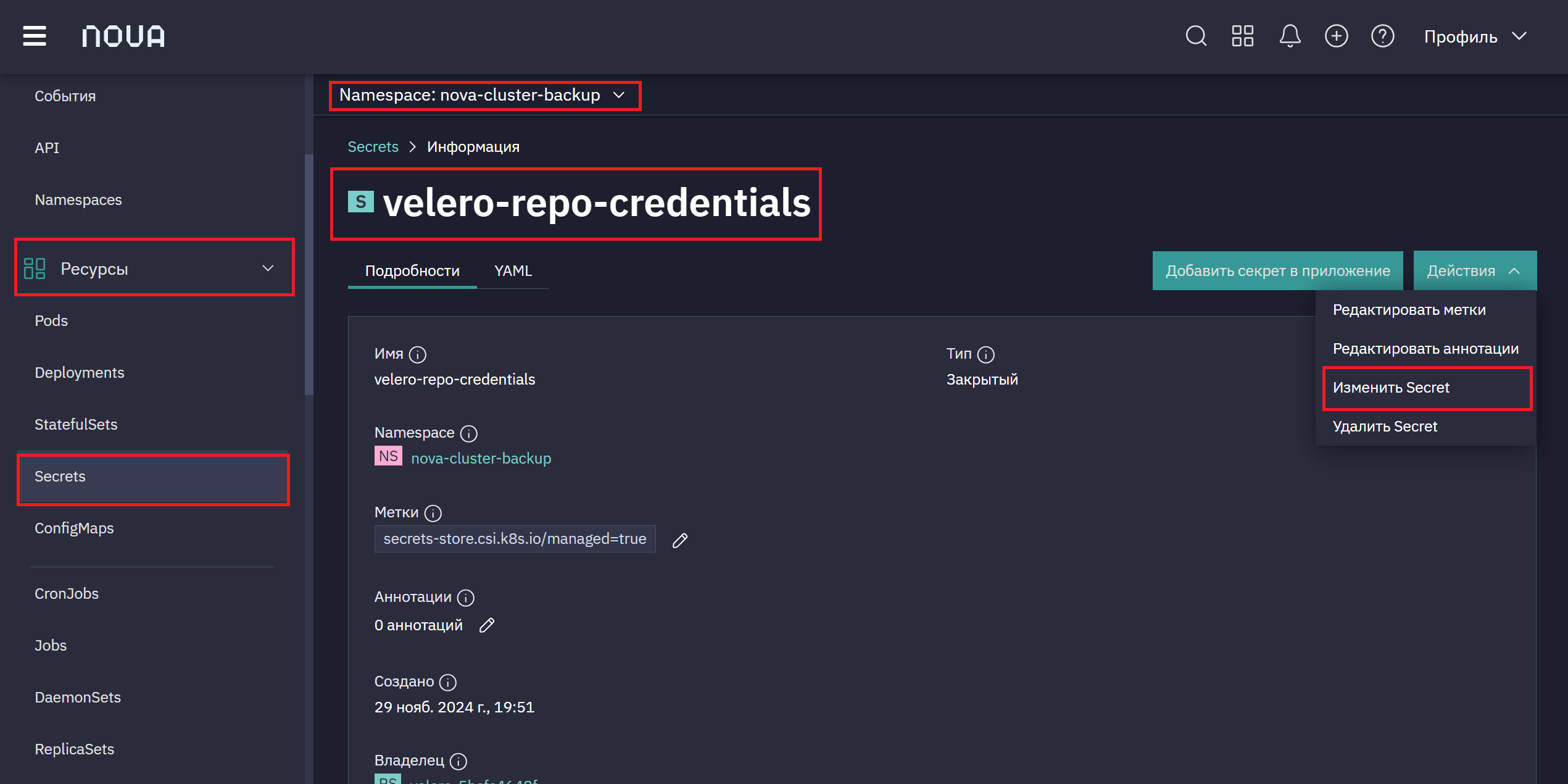
Task: Open the nova-cluster-backup namespace link
Action: coord(481,459)
